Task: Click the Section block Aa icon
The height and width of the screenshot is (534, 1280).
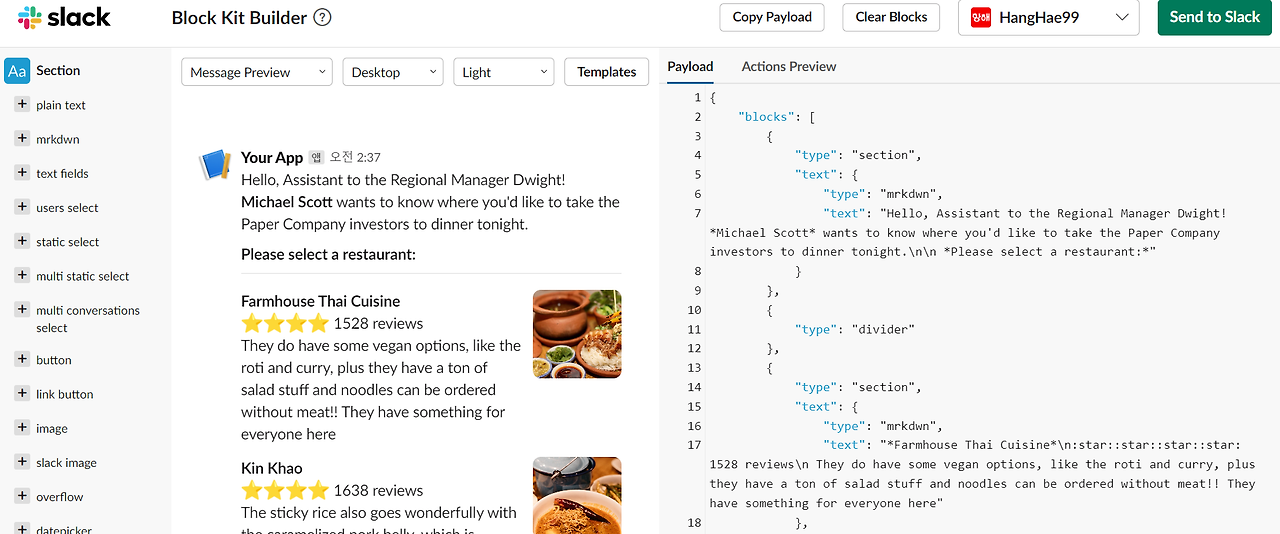Action: pyautogui.click(x=17, y=70)
